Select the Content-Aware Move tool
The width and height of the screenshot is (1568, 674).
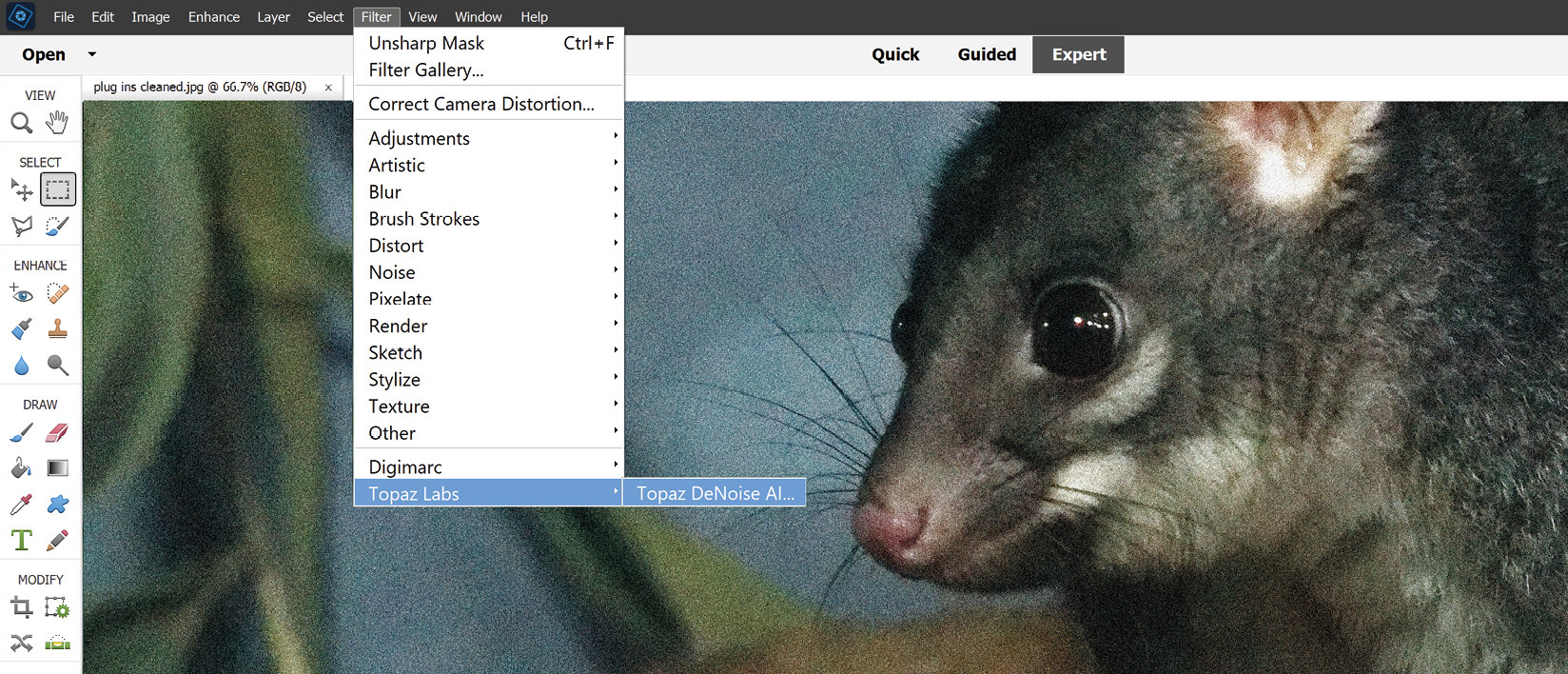(x=22, y=644)
